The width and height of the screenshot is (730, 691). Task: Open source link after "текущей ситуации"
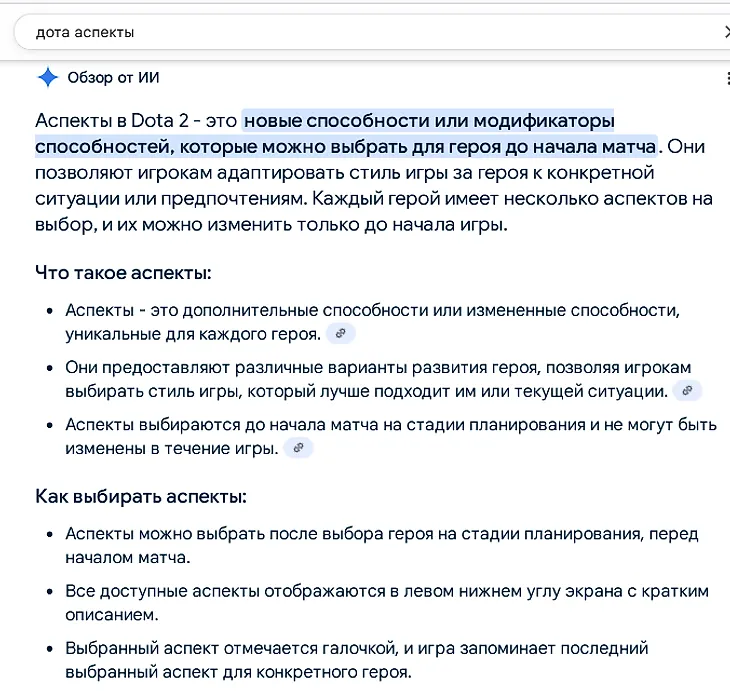click(x=686, y=391)
